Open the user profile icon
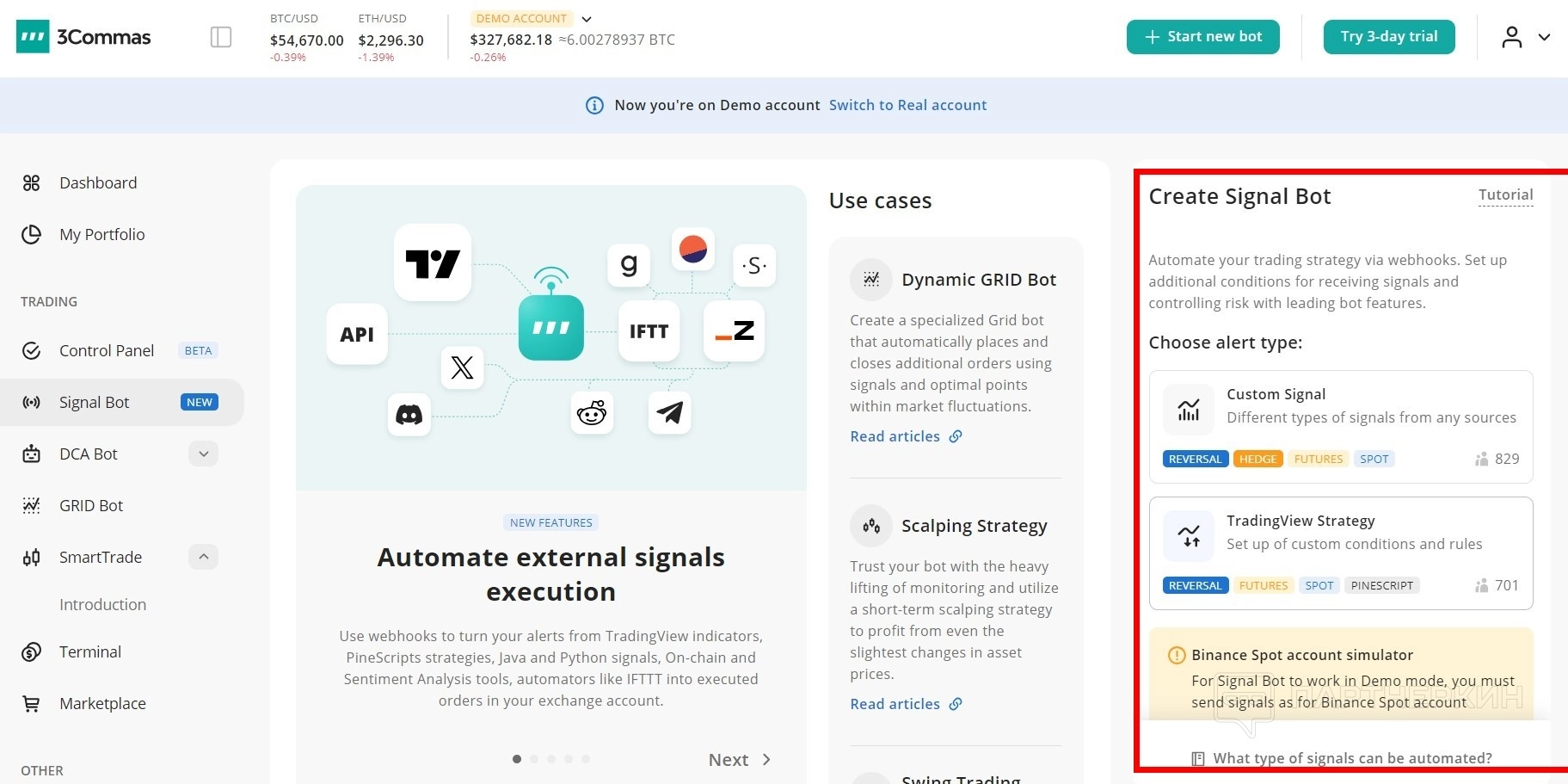The height and width of the screenshot is (784, 1568). tap(1511, 37)
